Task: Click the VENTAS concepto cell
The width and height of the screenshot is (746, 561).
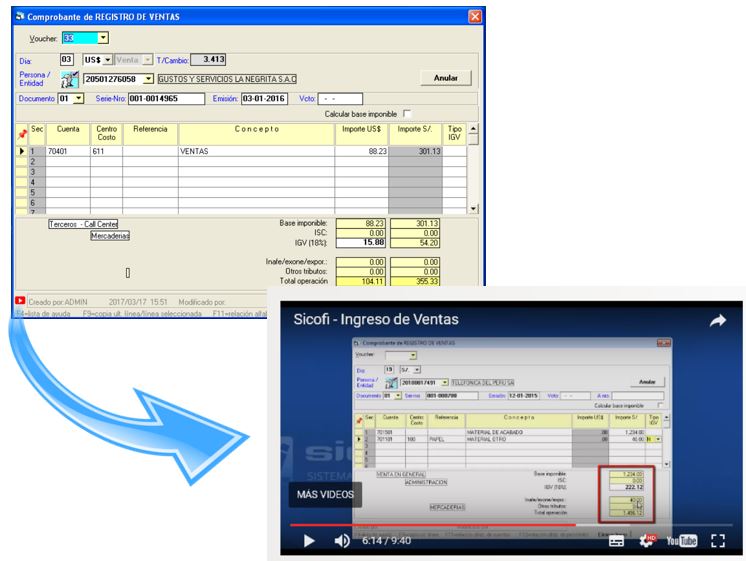Action: (x=256, y=151)
